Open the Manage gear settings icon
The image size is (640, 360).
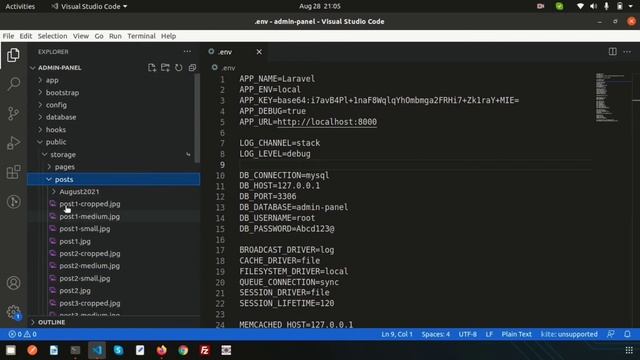click(x=13, y=312)
